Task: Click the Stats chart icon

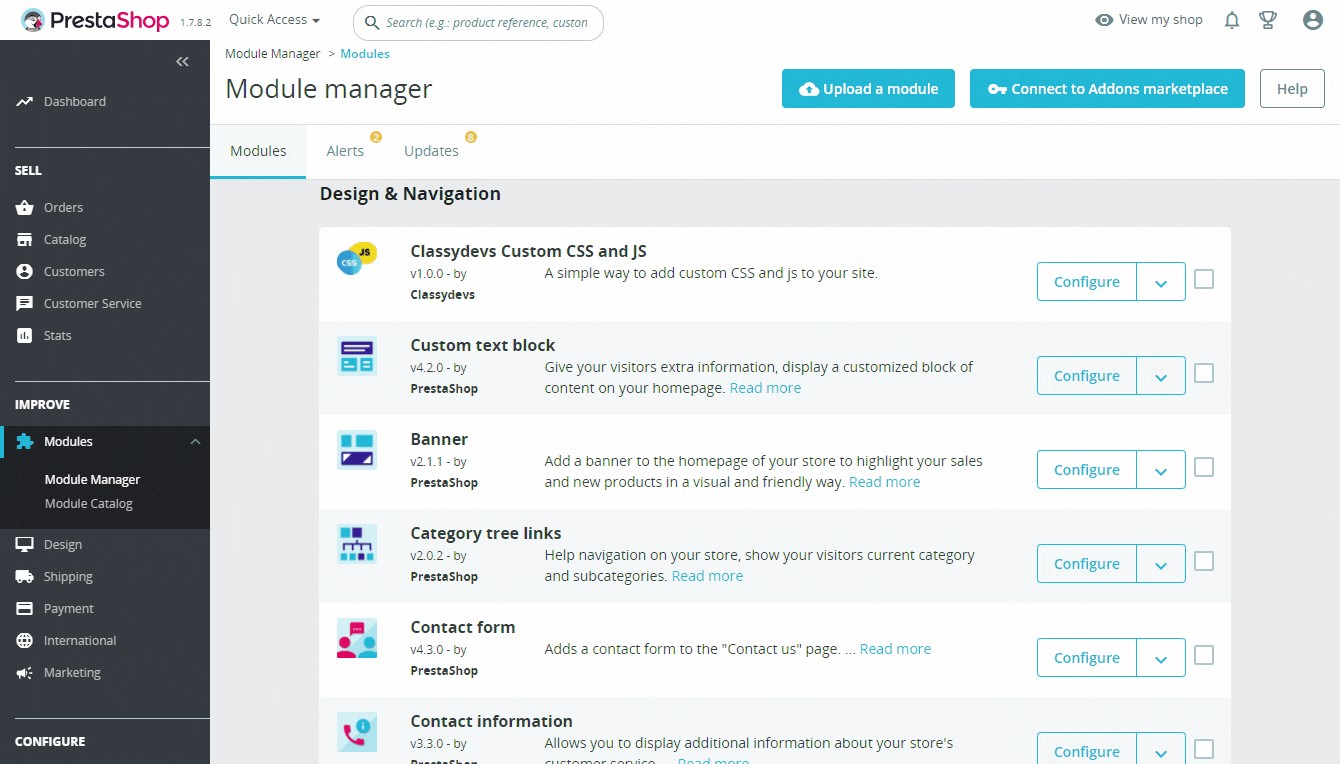Action: tap(24, 336)
